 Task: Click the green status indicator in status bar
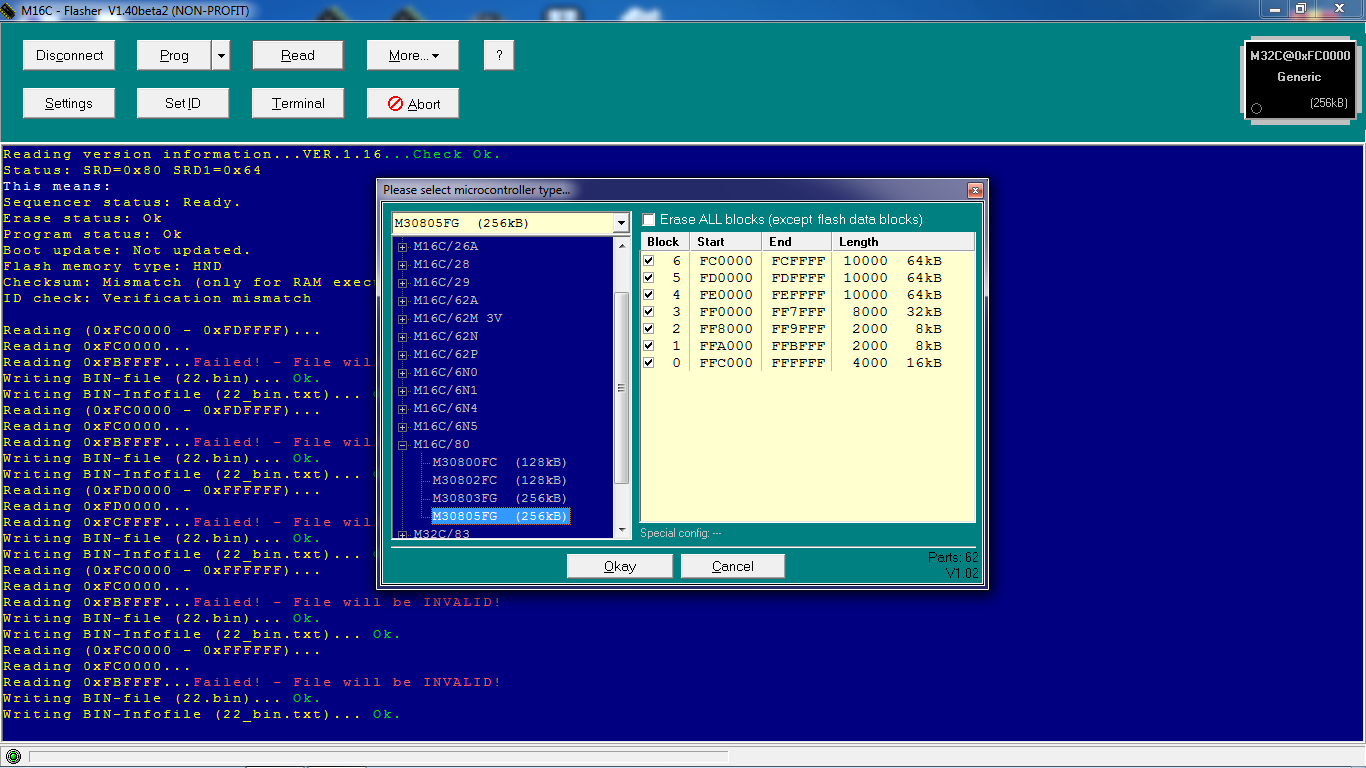13,756
